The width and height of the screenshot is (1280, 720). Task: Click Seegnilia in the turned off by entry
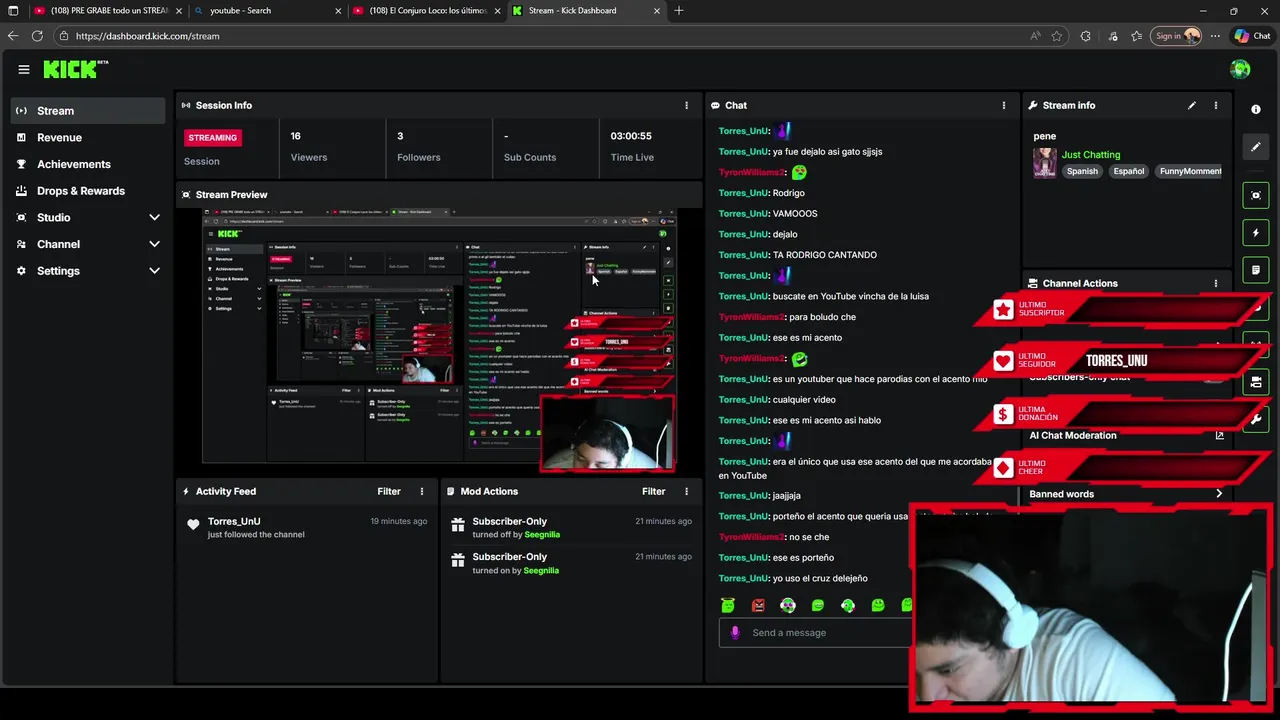pyautogui.click(x=542, y=535)
